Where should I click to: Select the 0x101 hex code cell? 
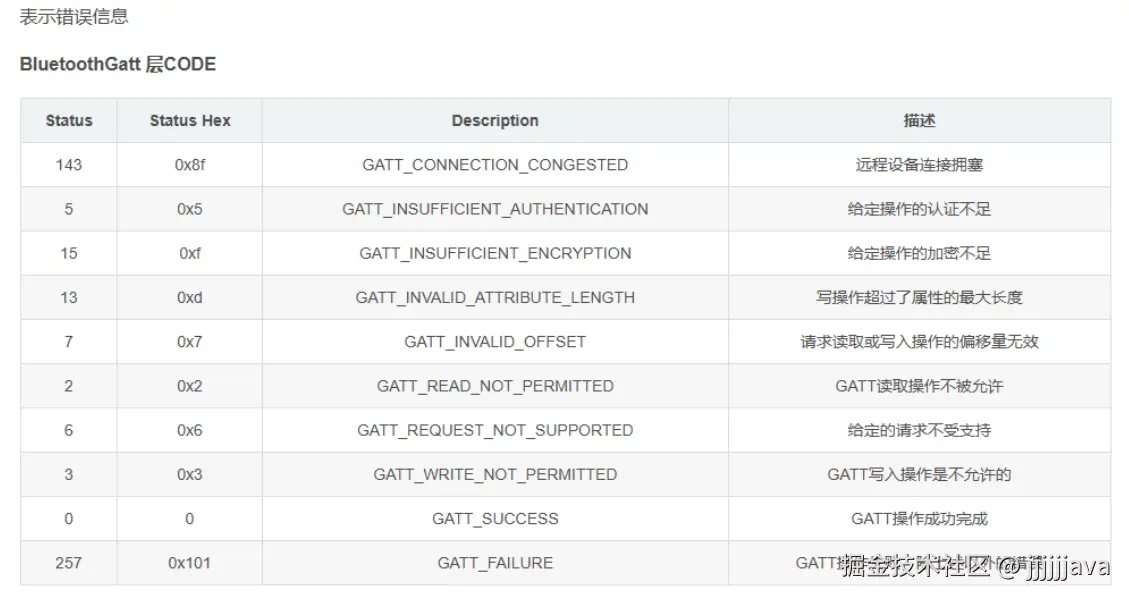(x=190, y=563)
